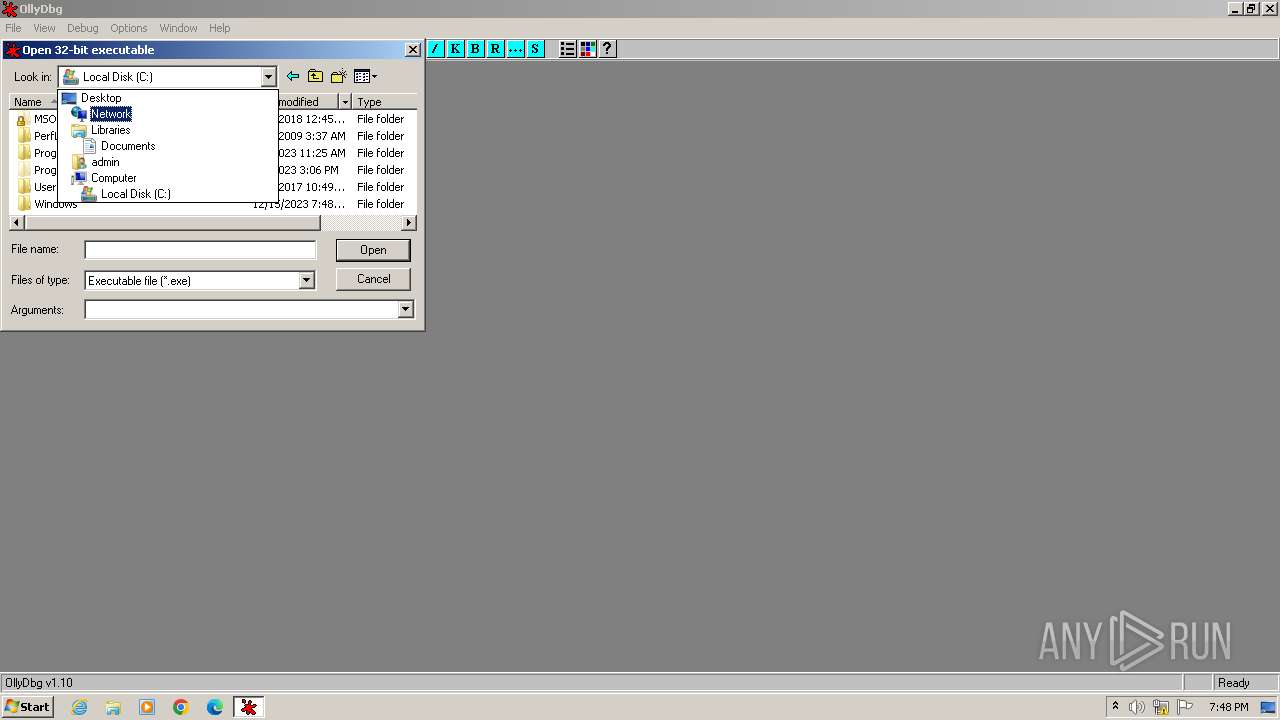Image resolution: width=1280 pixels, height=720 pixels.
Task: Click the Show desktop button
Action: (1269, 707)
